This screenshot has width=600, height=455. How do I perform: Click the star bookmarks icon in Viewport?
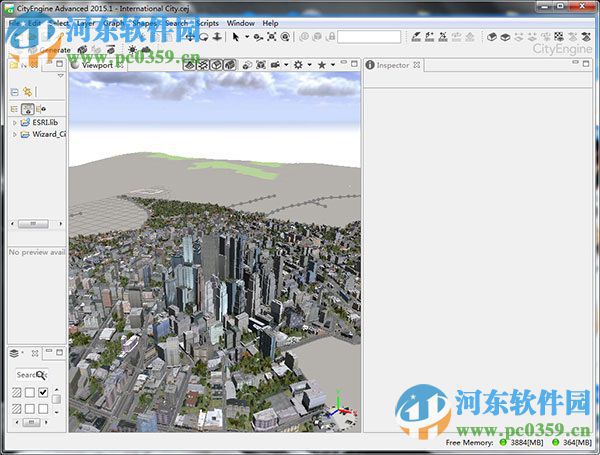click(322, 65)
